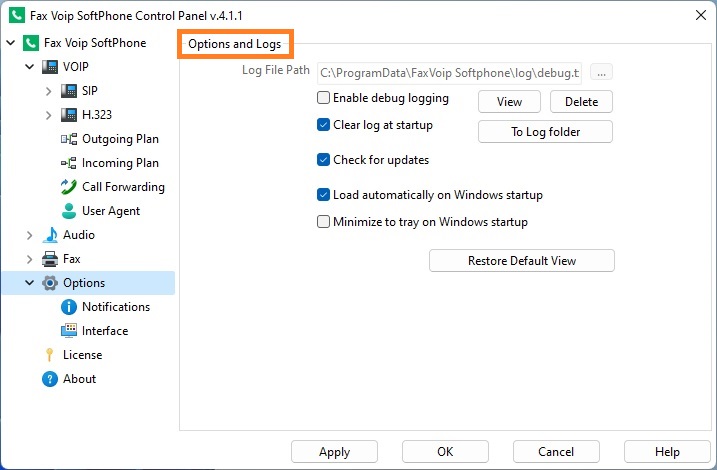The height and width of the screenshot is (470, 717).
Task: Click the Restore Default View button
Action: tap(522, 261)
